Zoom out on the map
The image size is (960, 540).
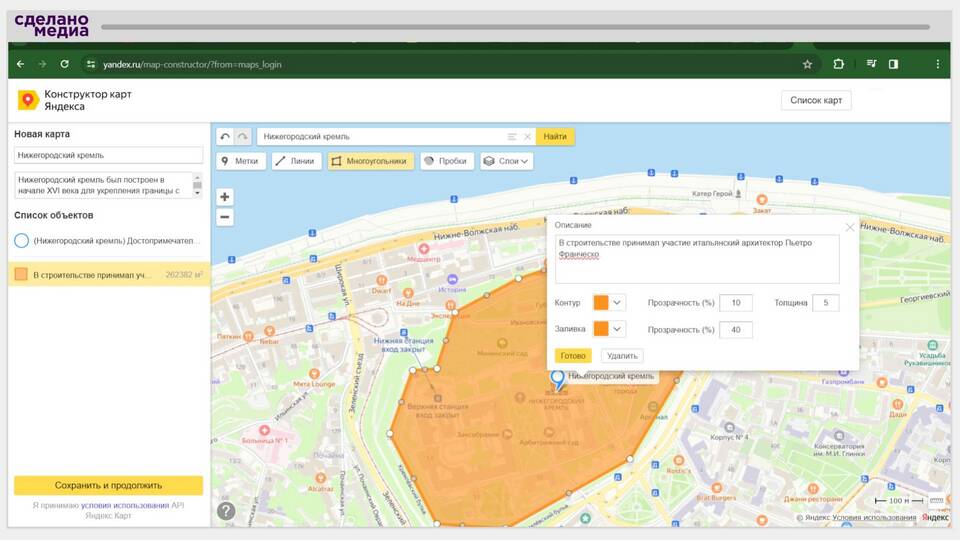pos(225,217)
